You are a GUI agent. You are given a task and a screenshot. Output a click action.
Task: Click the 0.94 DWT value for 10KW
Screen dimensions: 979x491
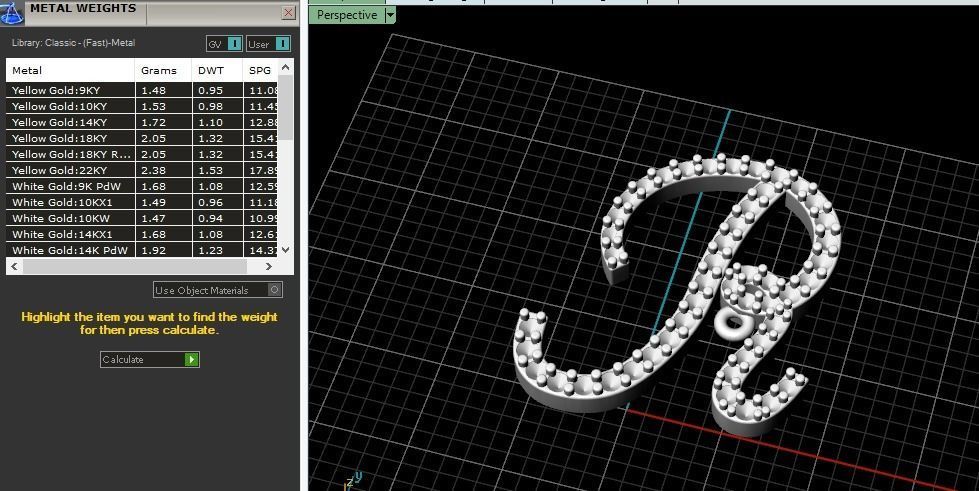210,218
